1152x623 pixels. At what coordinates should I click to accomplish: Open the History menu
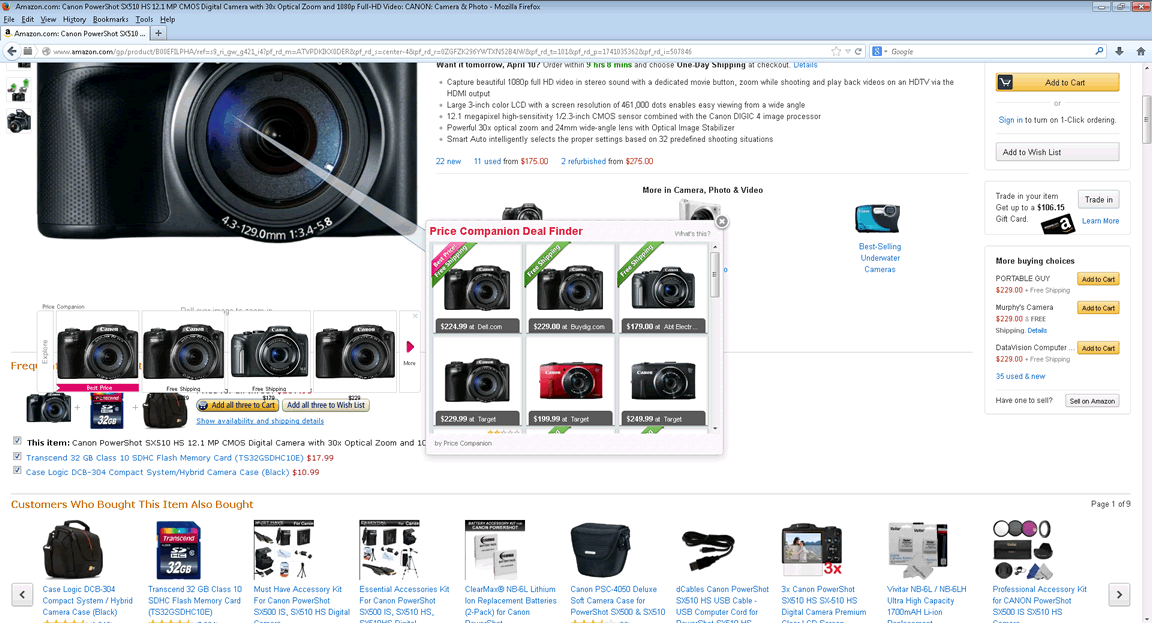pyautogui.click(x=74, y=19)
